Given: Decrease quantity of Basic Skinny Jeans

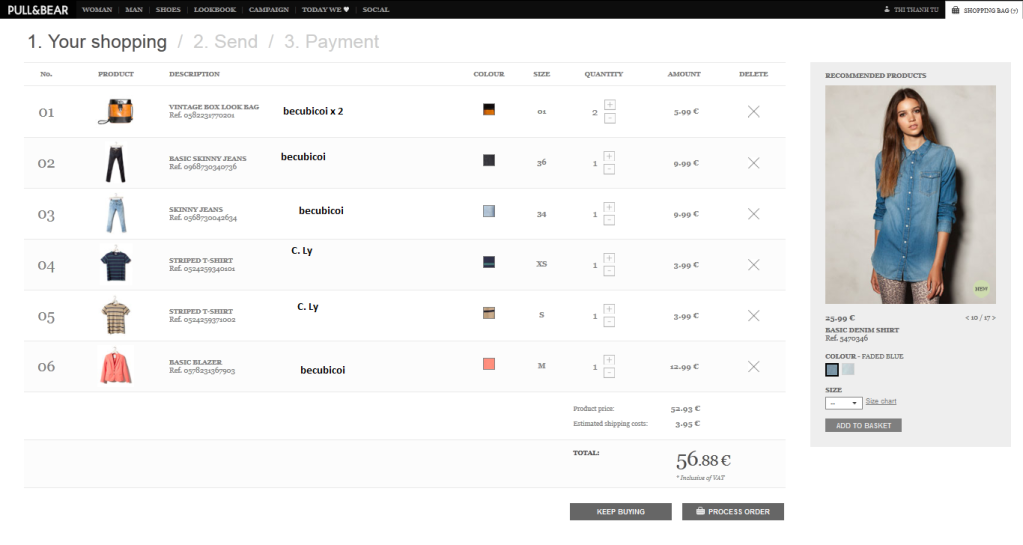Looking at the screenshot, I should point(610,170).
